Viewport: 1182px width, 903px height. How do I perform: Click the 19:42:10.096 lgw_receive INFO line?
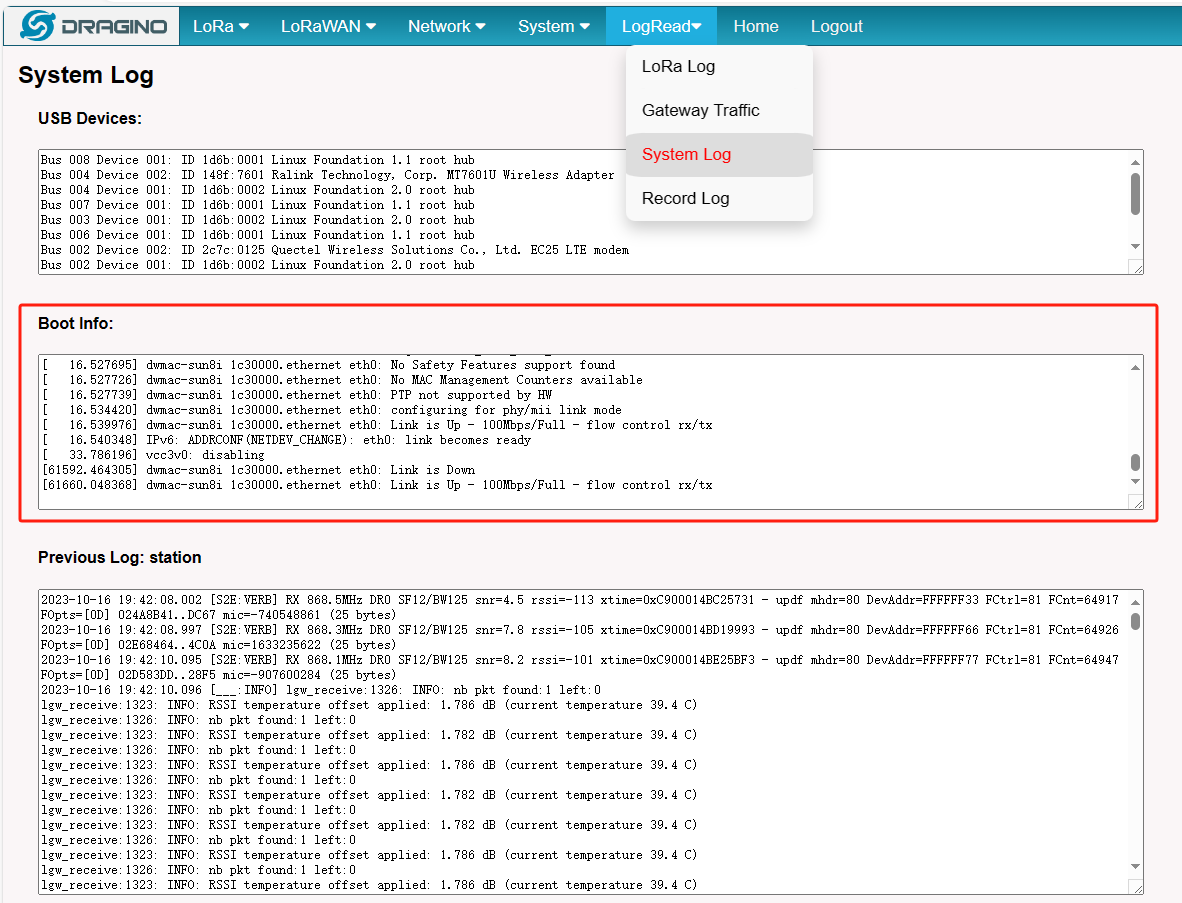coord(321,690)
